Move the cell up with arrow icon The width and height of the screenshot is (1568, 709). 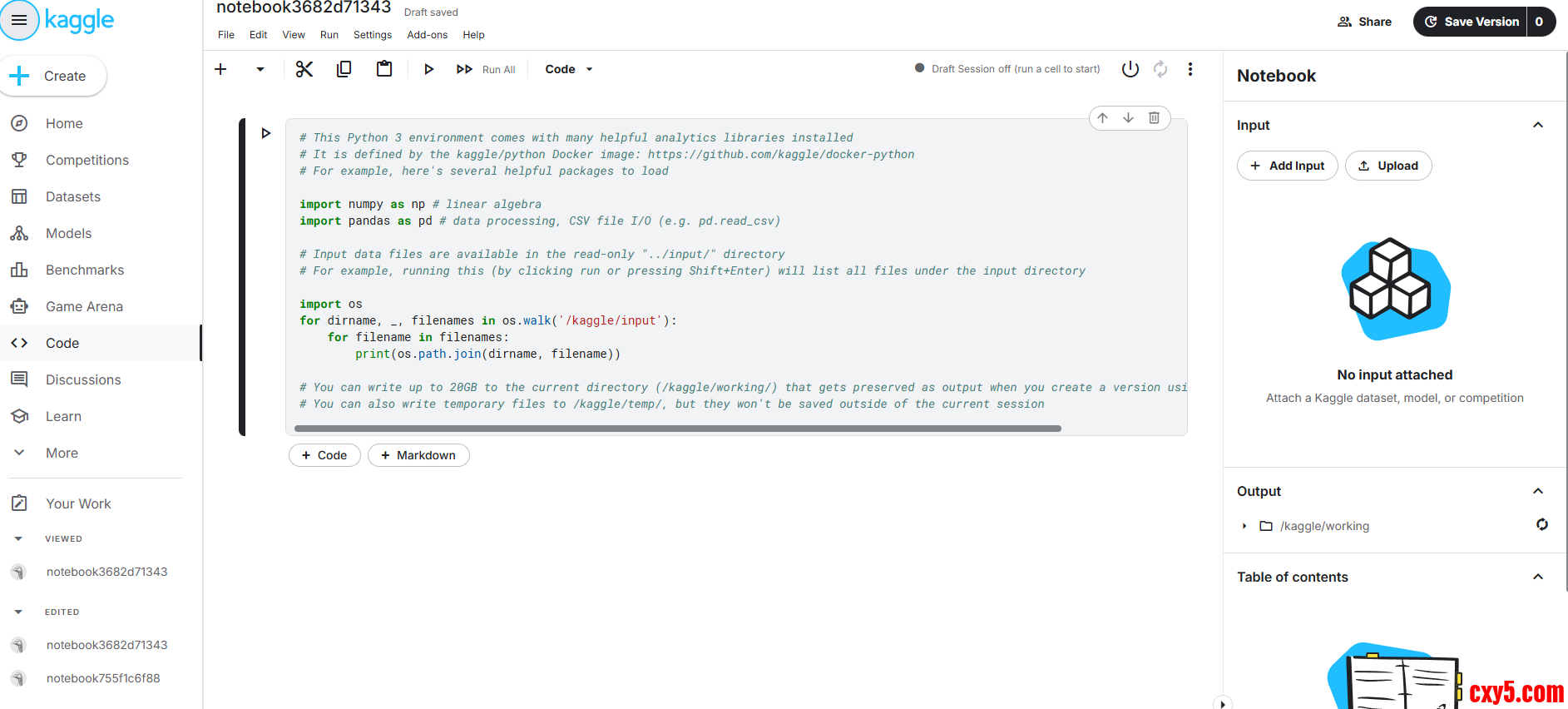(x=1102, y=118)
